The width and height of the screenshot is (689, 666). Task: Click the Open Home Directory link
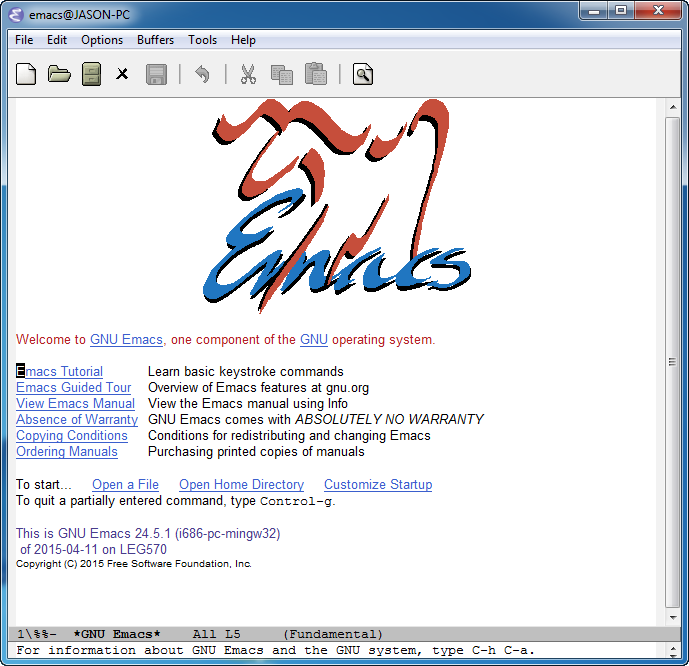241,485
